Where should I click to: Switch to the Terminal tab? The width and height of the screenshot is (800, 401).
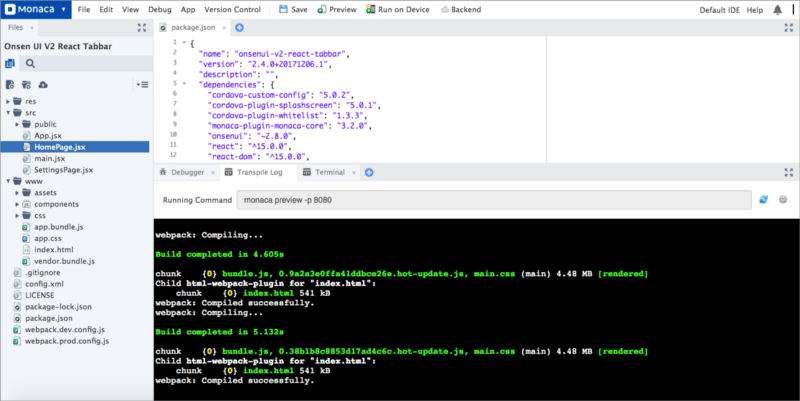tap(330, 172)
